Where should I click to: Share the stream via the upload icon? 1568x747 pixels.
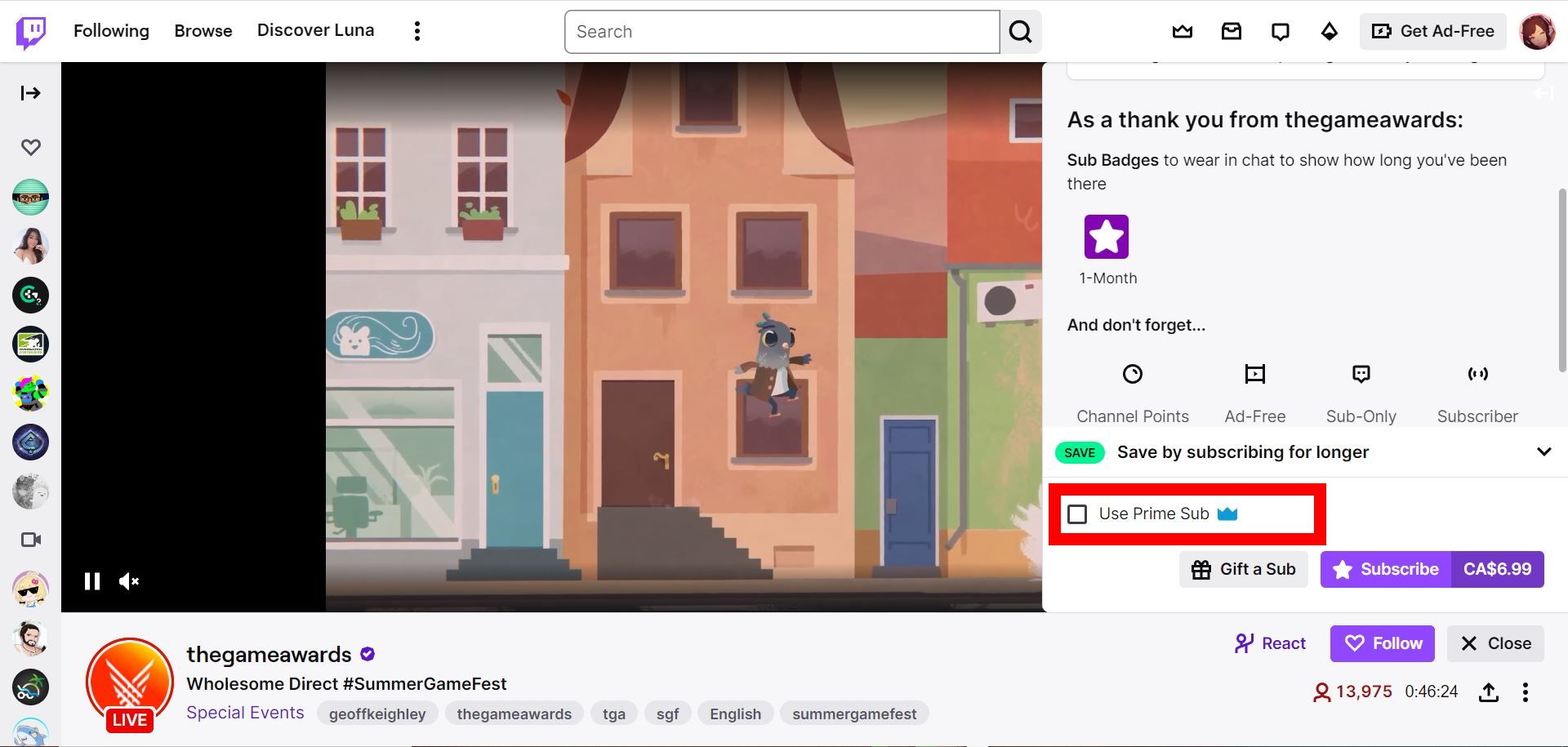pos(1487,691)
